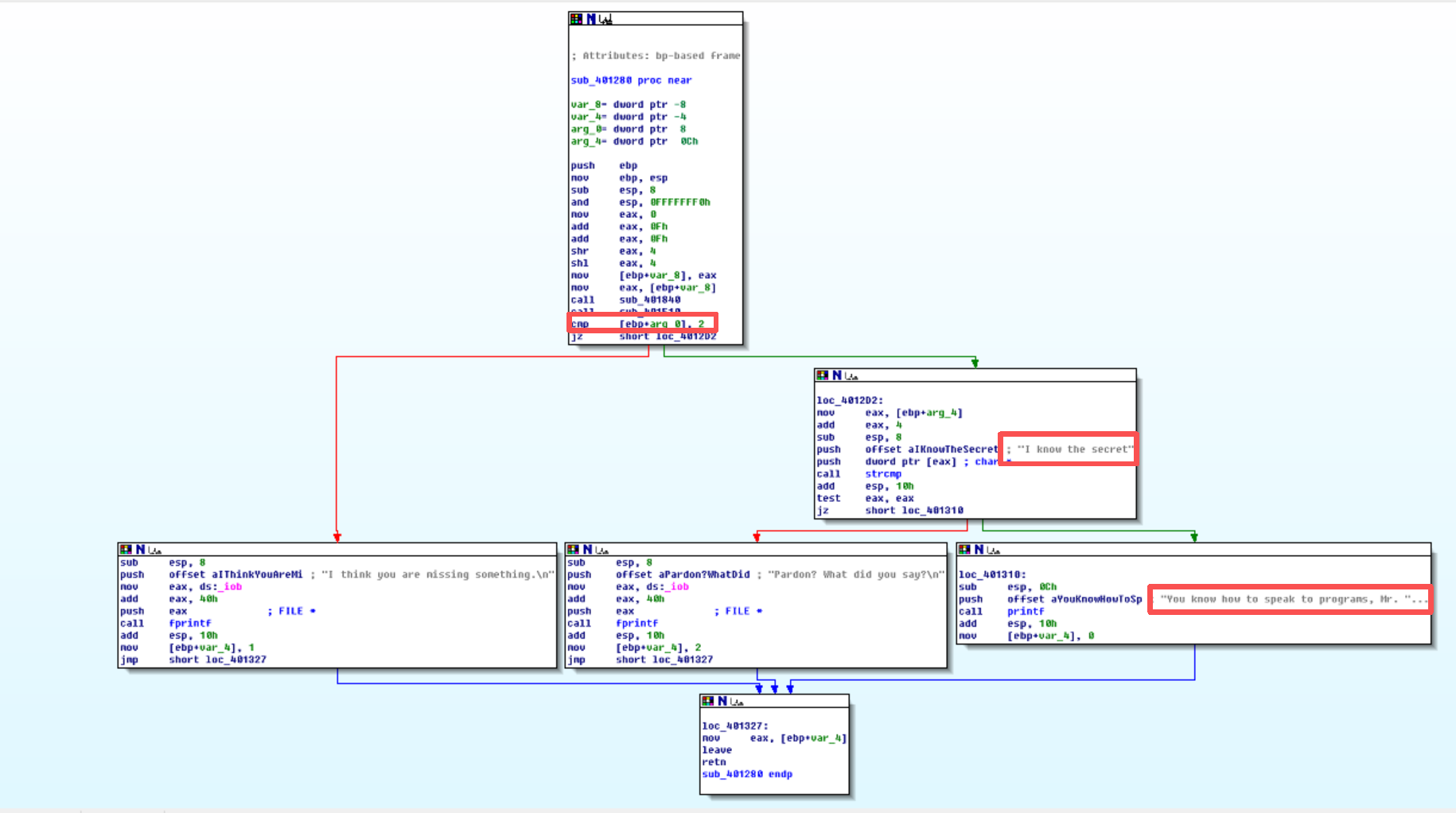Image resolution: width=1456 pixels, height=813 pixels.
Task: Click the color icon on the aIThinkYouAreMi node
Action: (126, 550)
